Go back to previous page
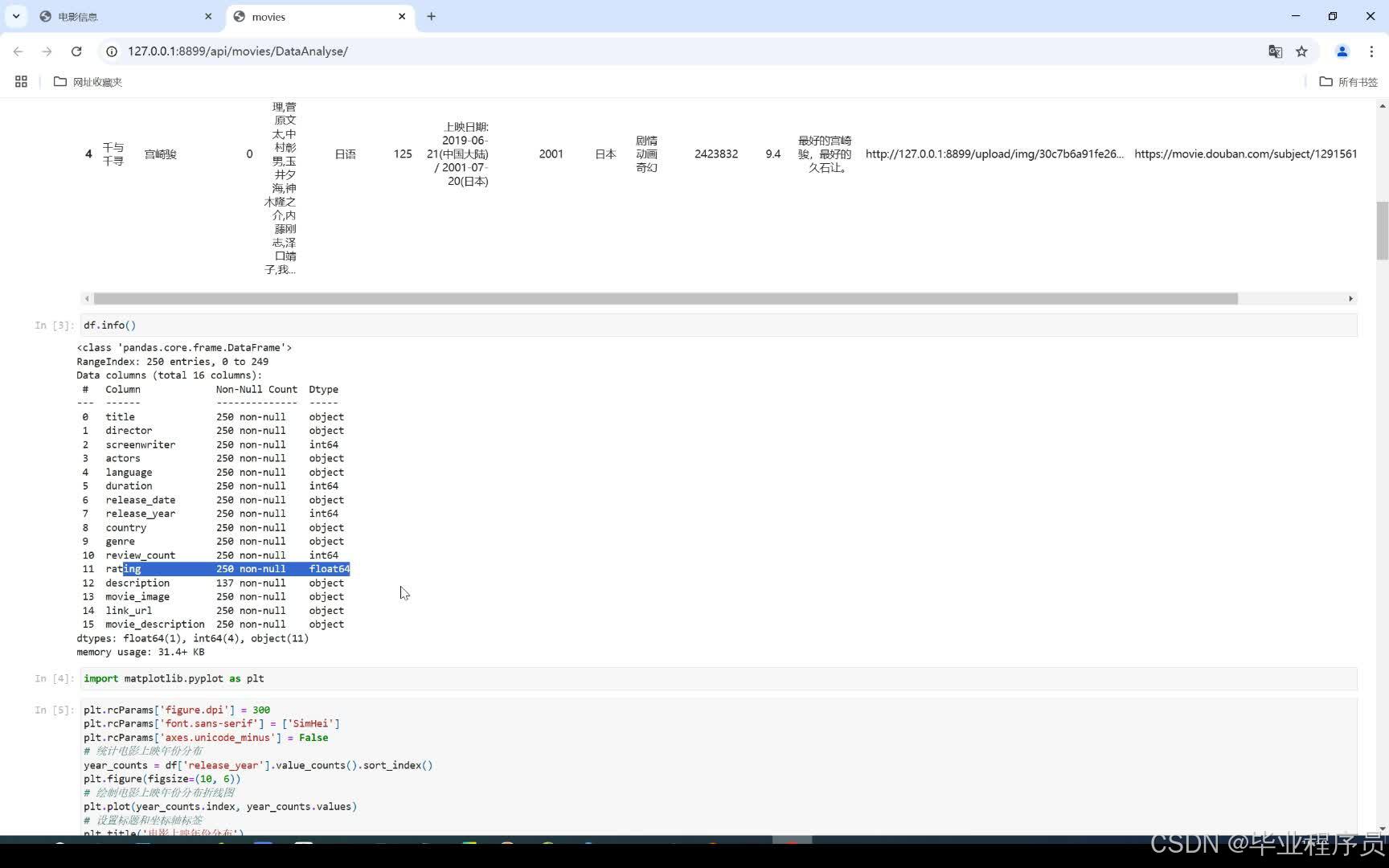 [18, 51]
